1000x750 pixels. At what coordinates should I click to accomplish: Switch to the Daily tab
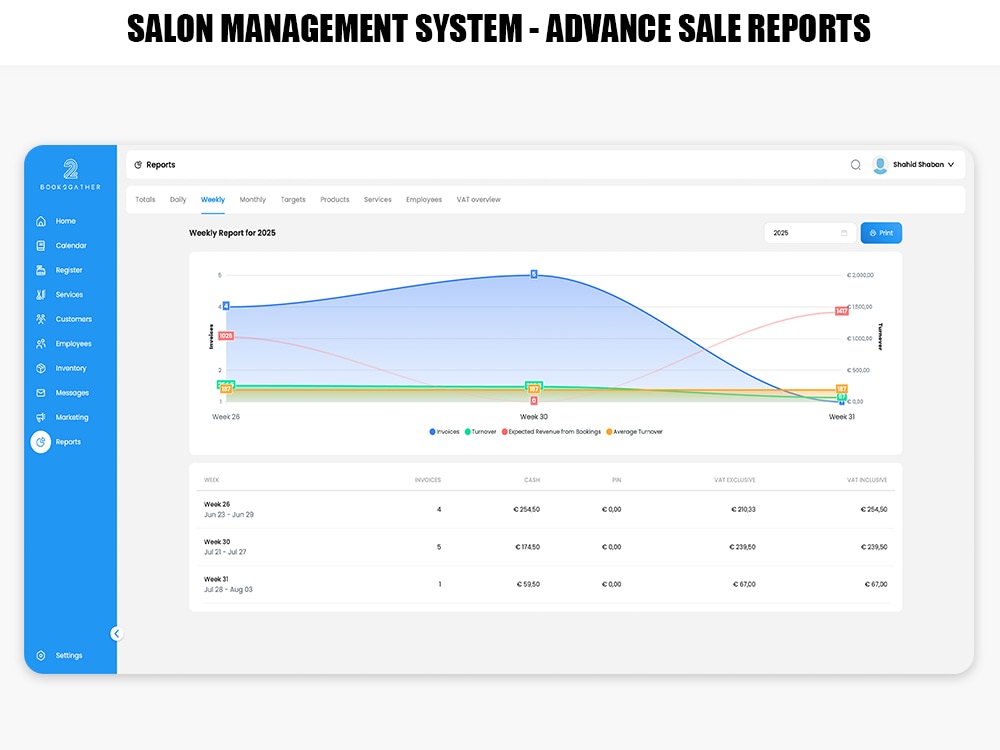(178, 200)
